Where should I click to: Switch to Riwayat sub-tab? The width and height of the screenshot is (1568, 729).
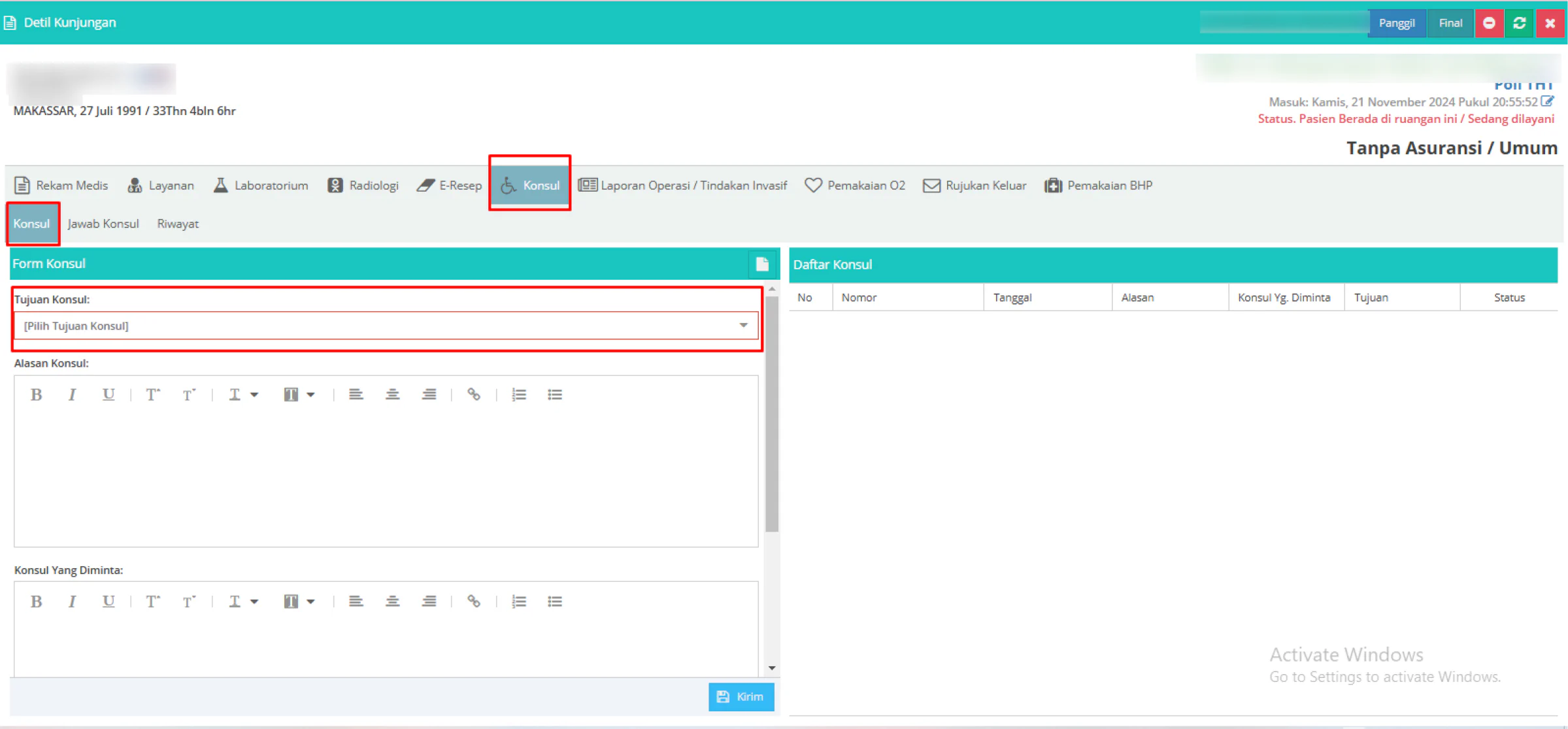coord(178,224)
